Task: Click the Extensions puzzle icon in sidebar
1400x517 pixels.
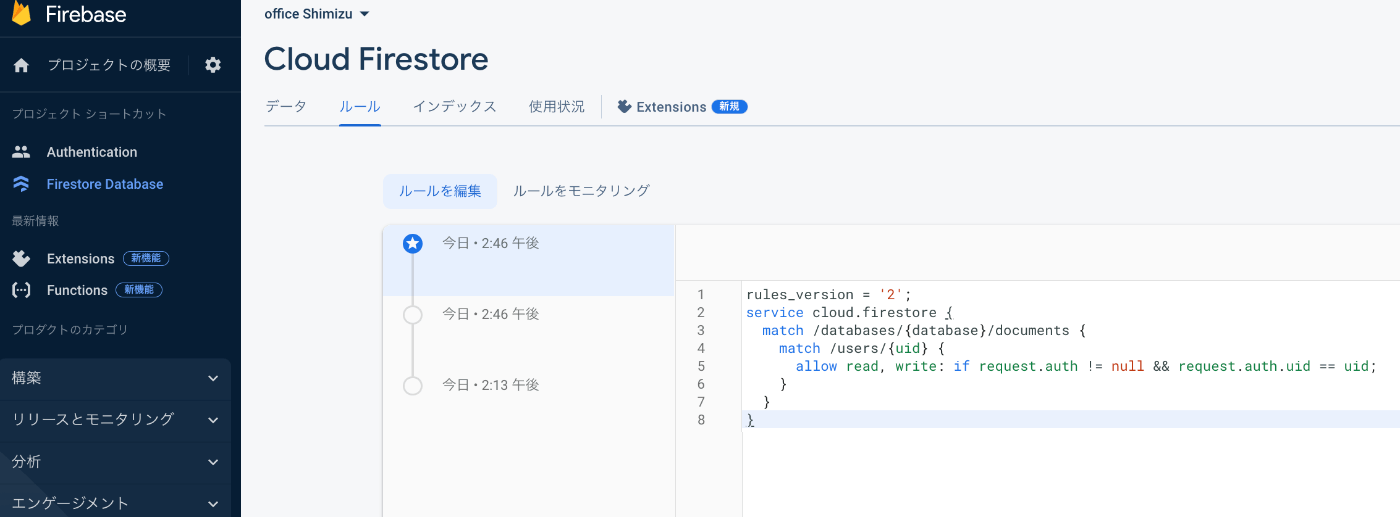Action: click(21, 258)
